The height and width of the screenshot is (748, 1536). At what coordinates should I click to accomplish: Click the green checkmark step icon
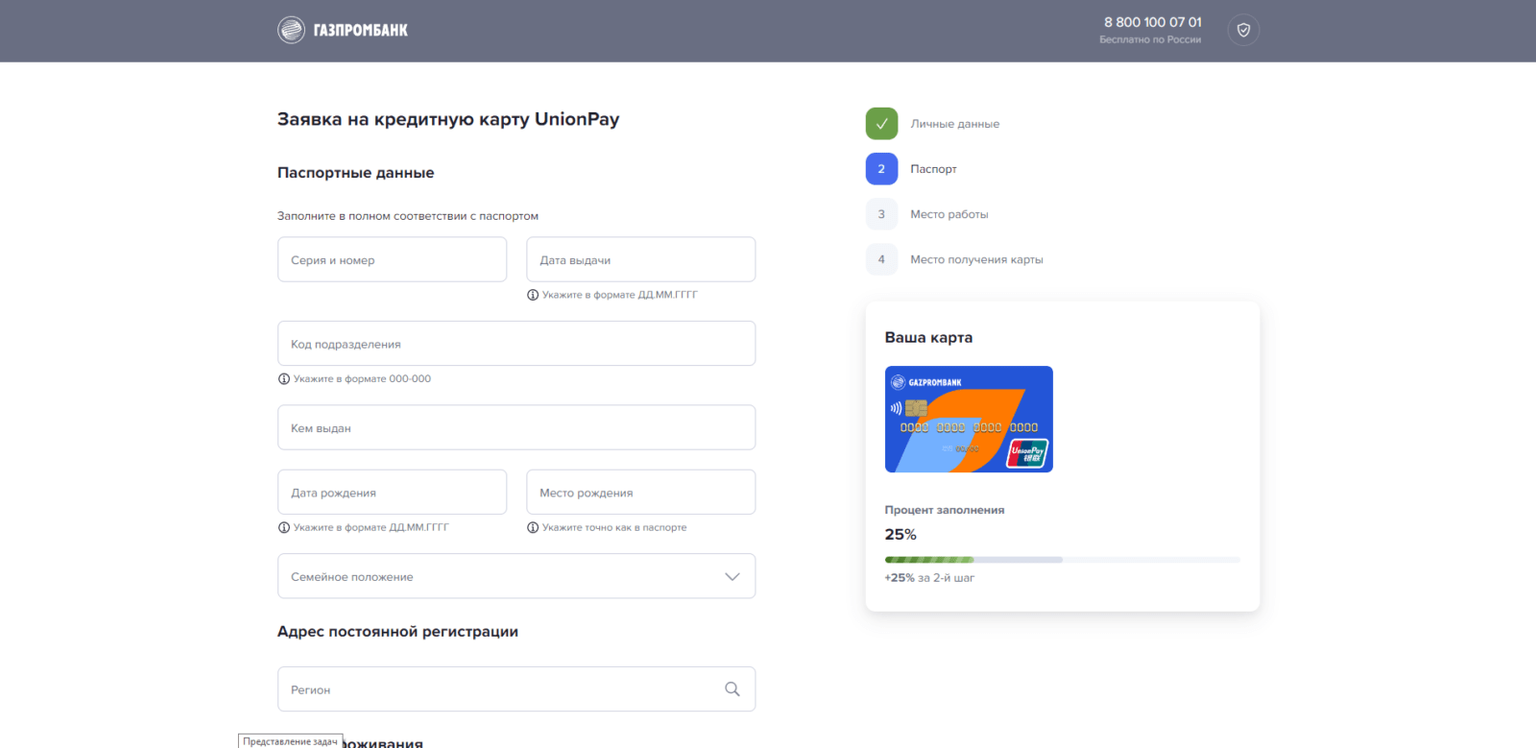881,124
